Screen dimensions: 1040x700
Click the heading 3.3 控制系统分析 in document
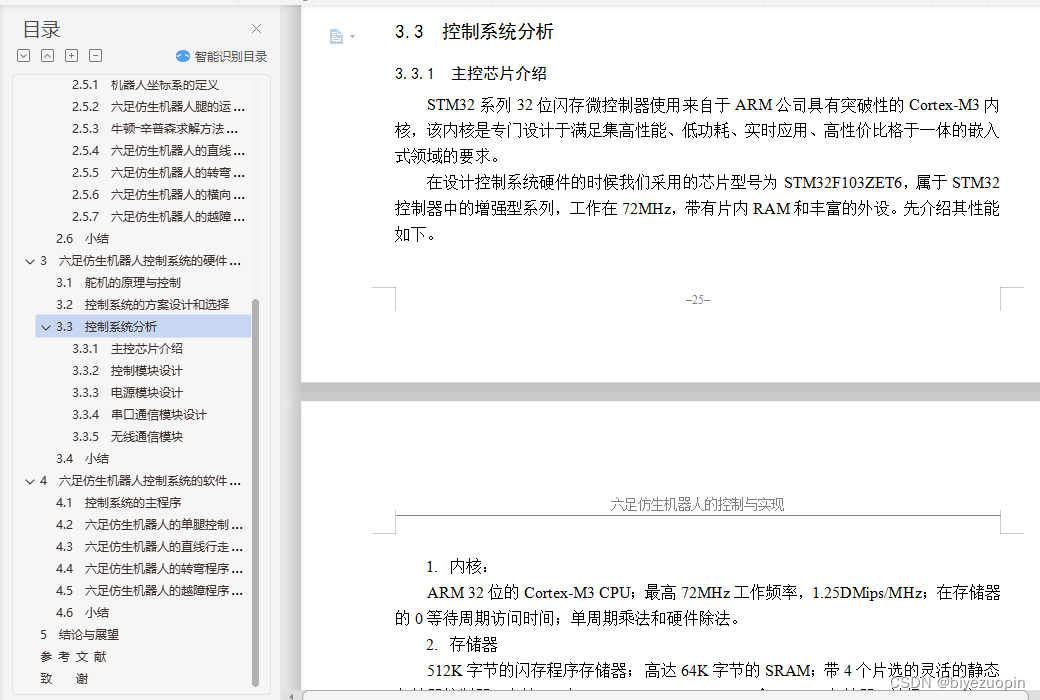[474, 31]
